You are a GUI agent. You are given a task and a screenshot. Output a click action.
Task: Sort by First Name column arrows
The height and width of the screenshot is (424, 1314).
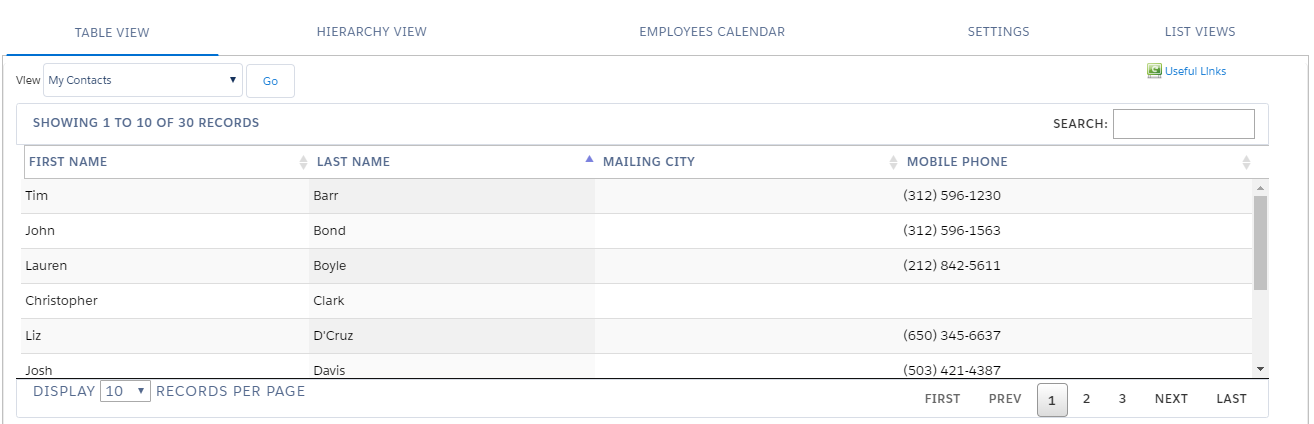click(x=304, y=162)
